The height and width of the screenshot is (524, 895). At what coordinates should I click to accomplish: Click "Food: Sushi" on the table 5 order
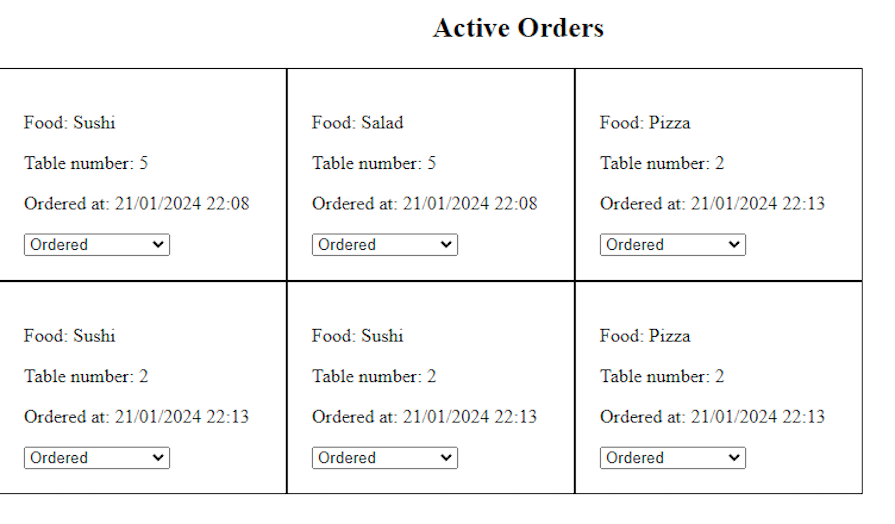69,123
